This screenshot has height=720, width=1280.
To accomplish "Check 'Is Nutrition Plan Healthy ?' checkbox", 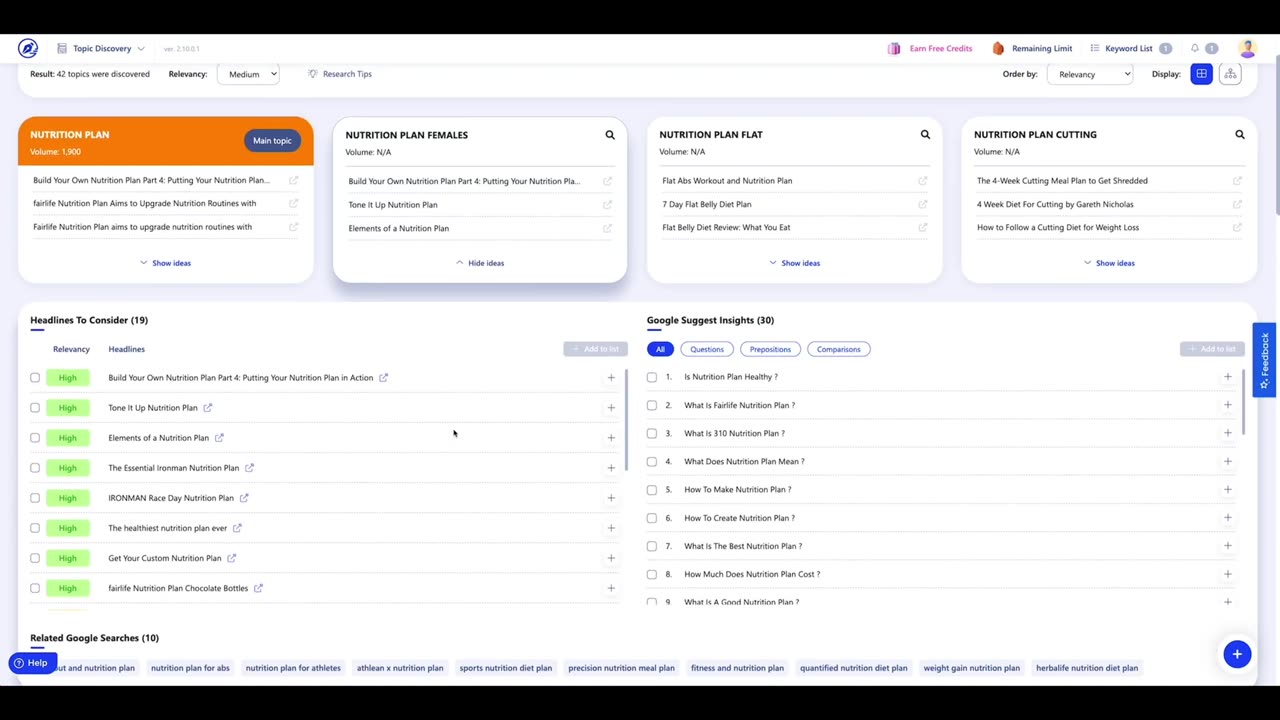I will coord(652,377).
